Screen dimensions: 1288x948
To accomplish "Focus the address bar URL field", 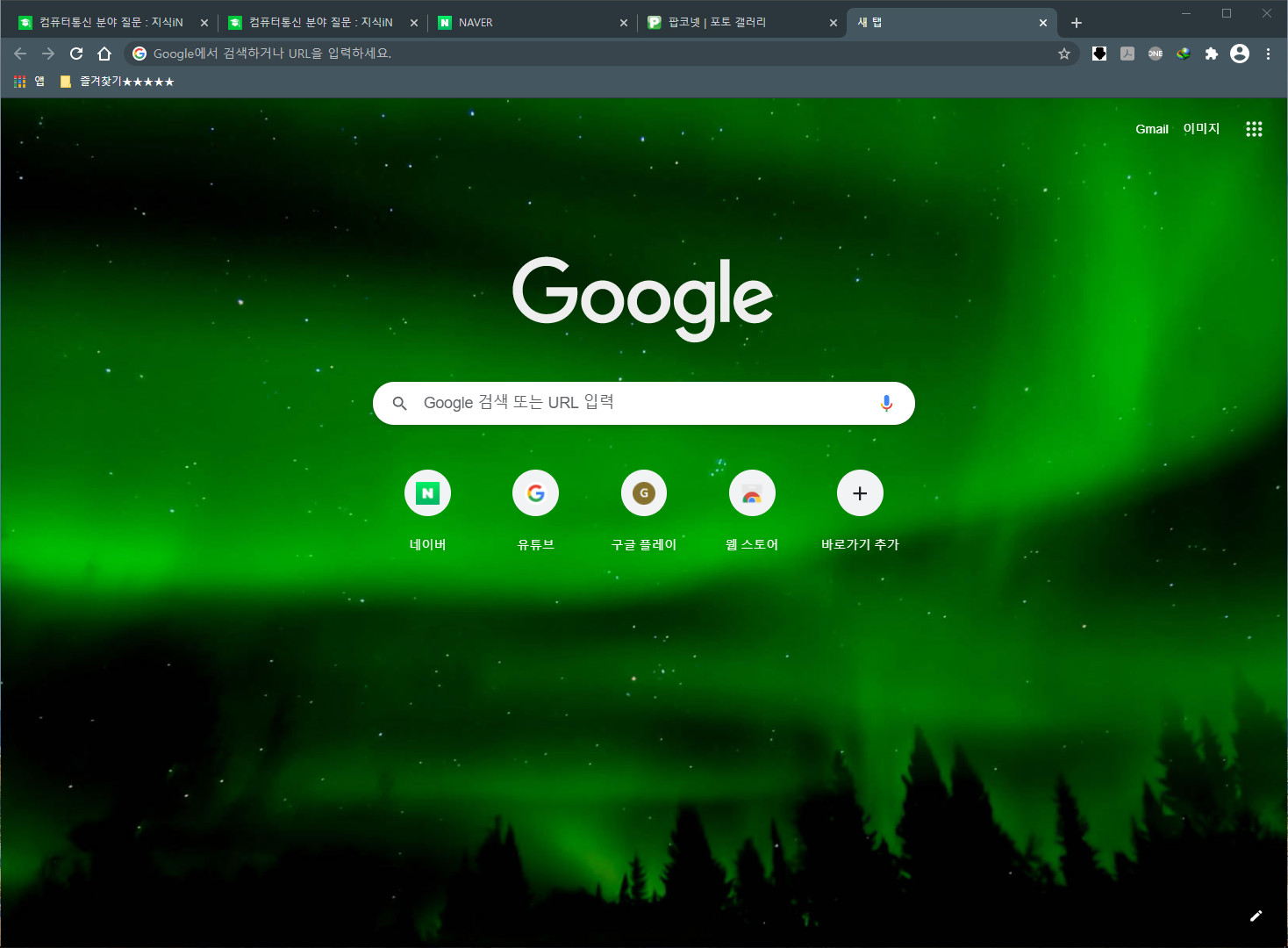I will pos(601,54).
